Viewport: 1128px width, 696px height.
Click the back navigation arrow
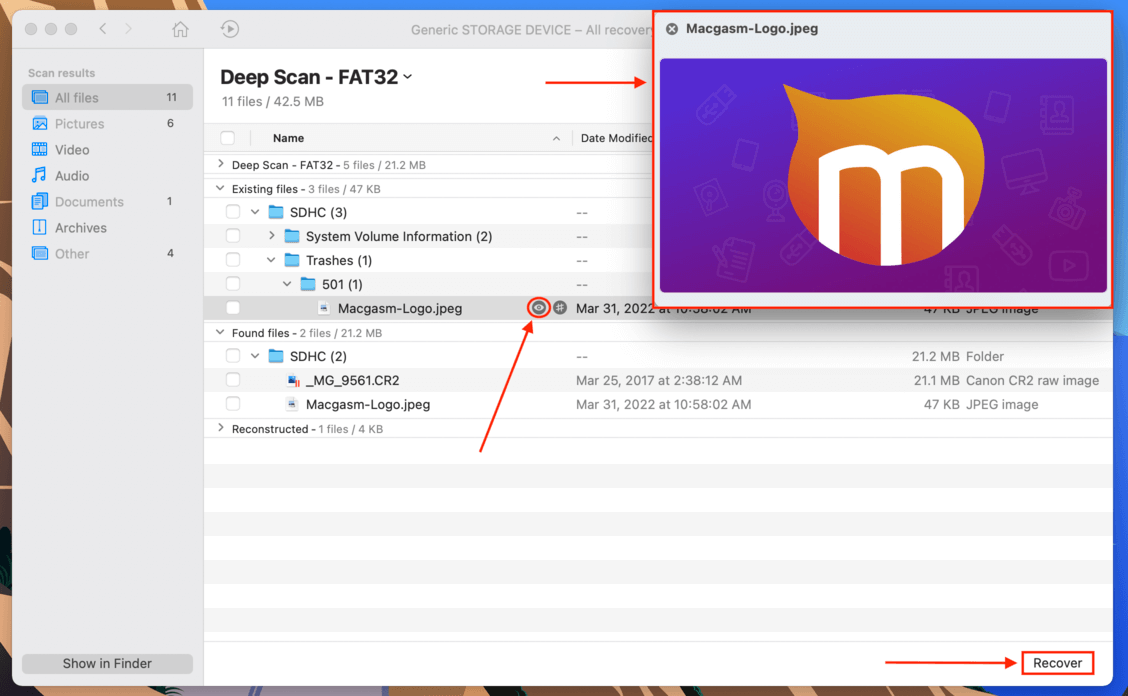click(103, 29)
